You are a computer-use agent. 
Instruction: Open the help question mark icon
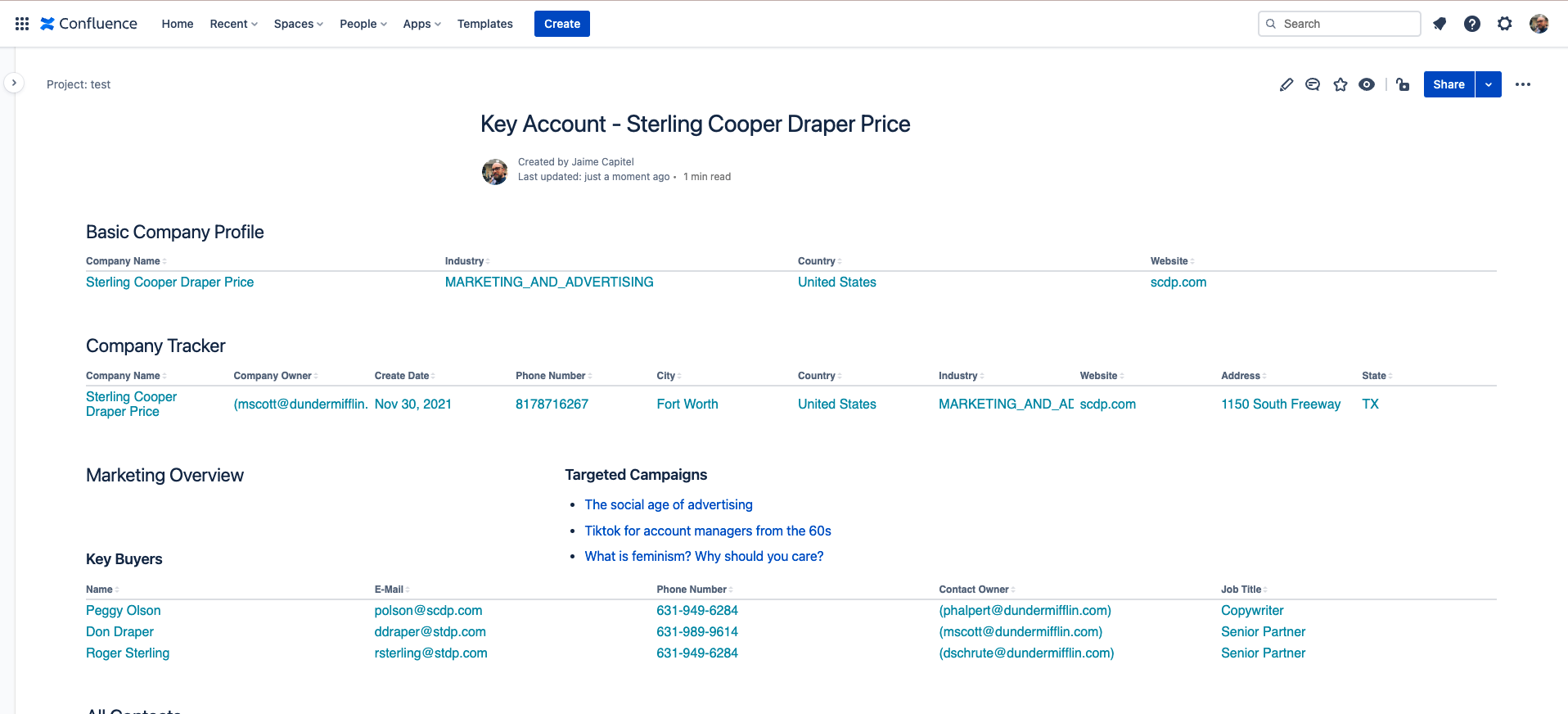(1472, 24)
